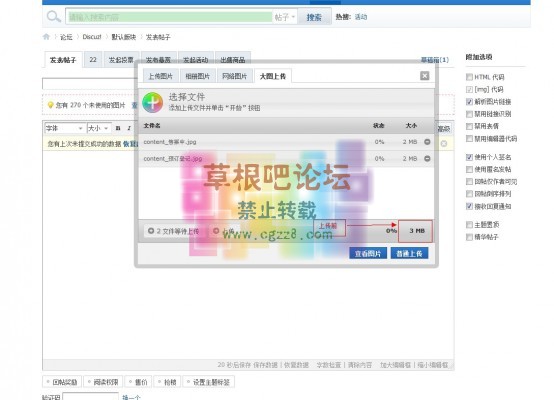Dismiss the yellow unsaved-data notice
Viewport: 554px width, 400px height.
(x=444, y=143)
